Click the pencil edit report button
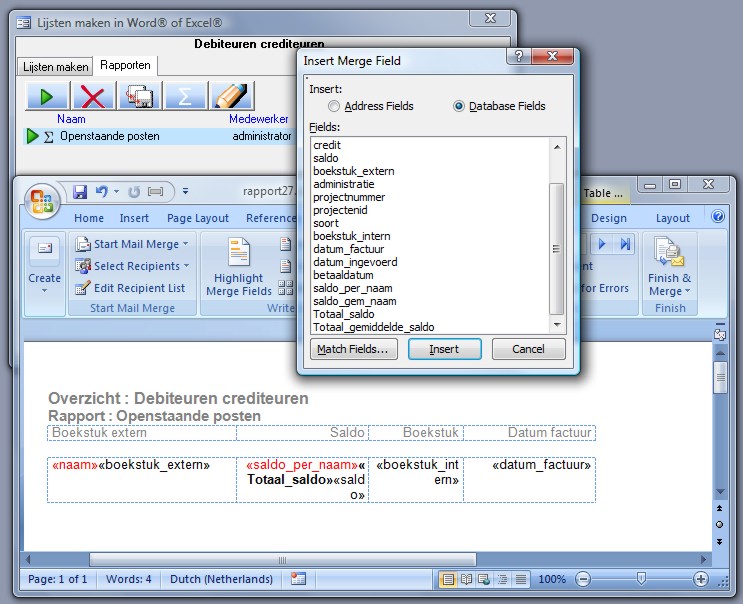 [231, 96]
